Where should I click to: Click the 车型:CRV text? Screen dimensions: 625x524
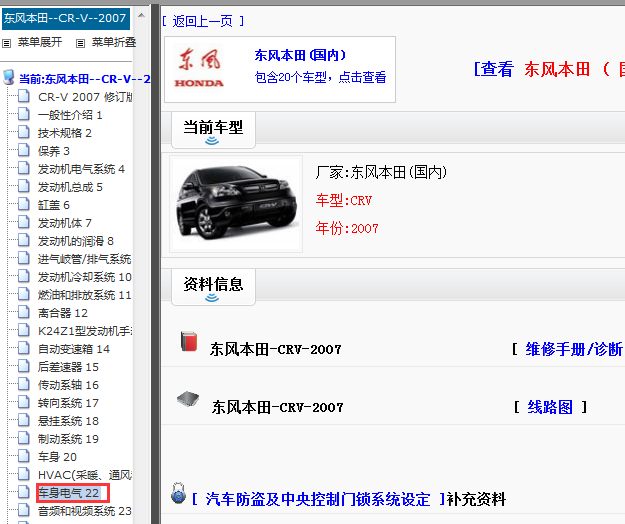click(344, 200)
